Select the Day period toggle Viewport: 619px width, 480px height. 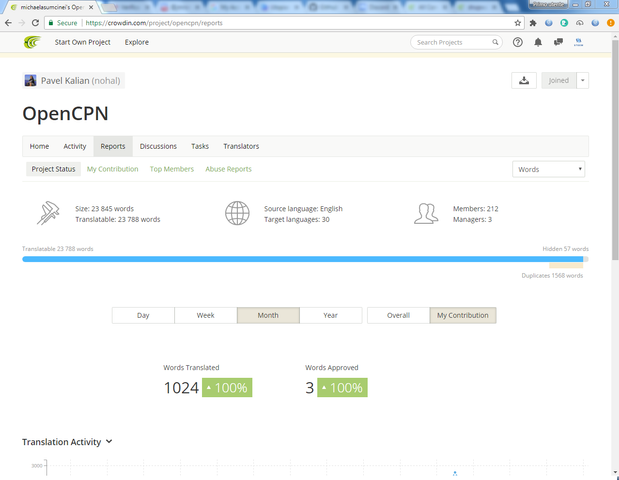coord(143,315)
